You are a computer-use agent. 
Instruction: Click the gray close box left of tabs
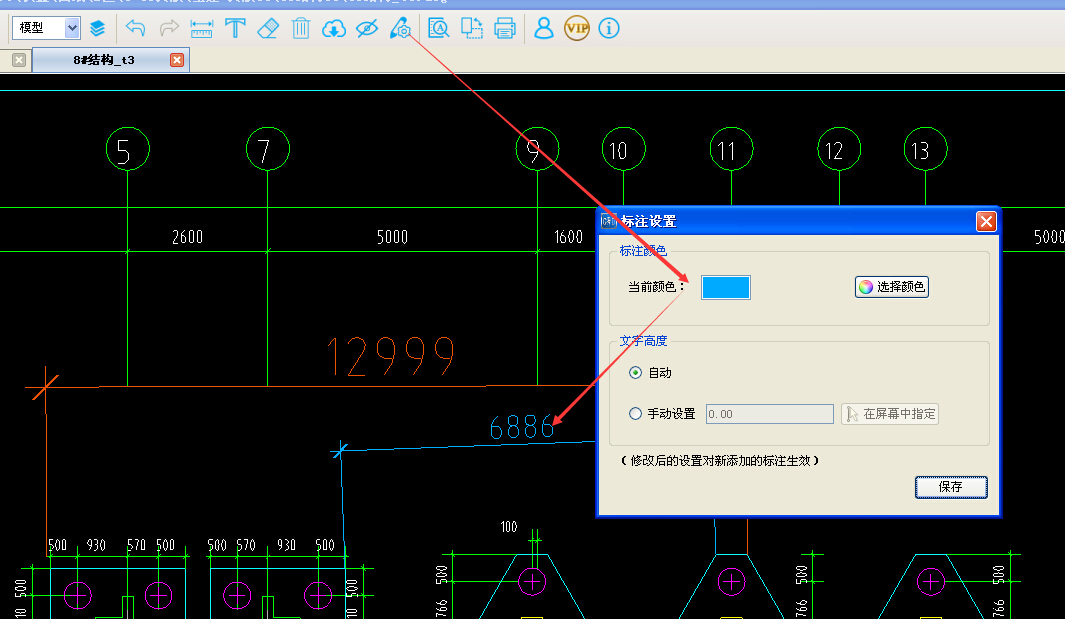(19, 60)
